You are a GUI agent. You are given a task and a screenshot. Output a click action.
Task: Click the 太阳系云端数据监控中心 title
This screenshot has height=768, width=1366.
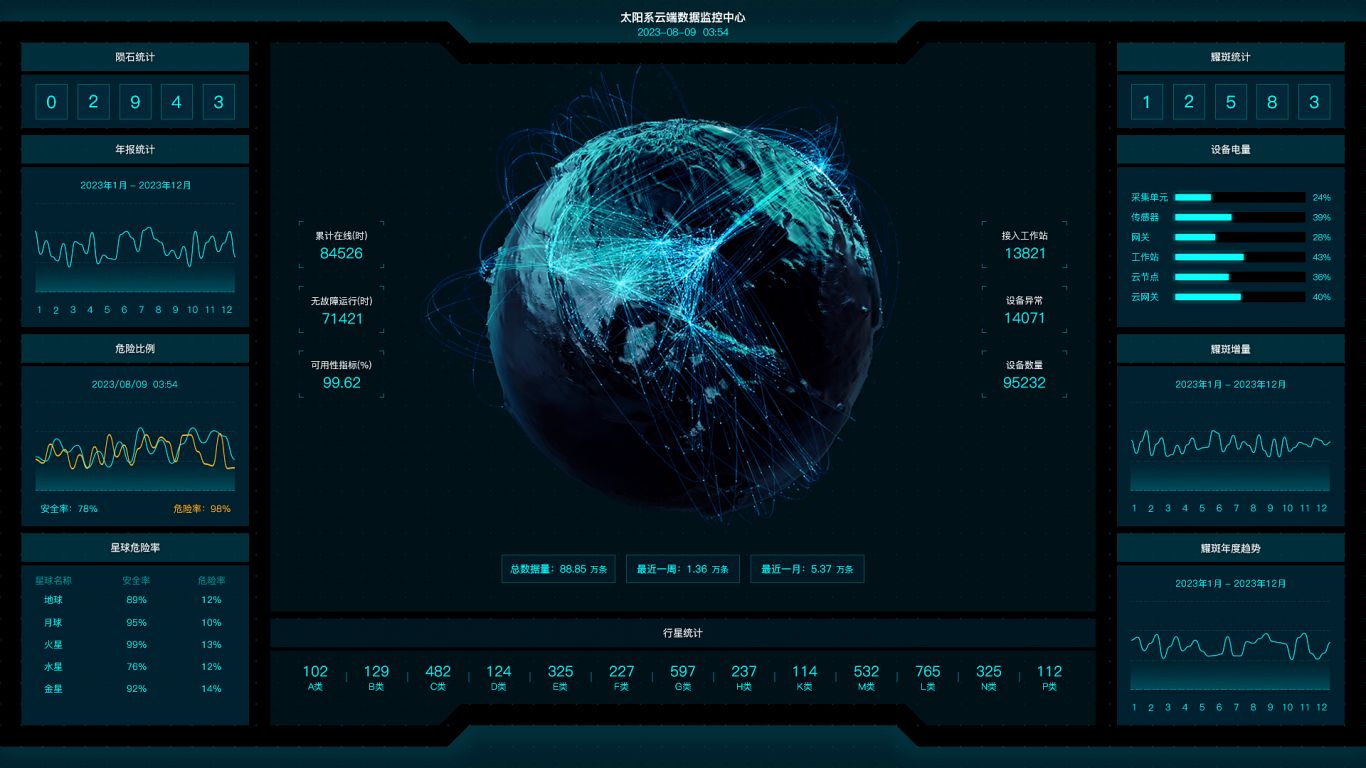683,17
